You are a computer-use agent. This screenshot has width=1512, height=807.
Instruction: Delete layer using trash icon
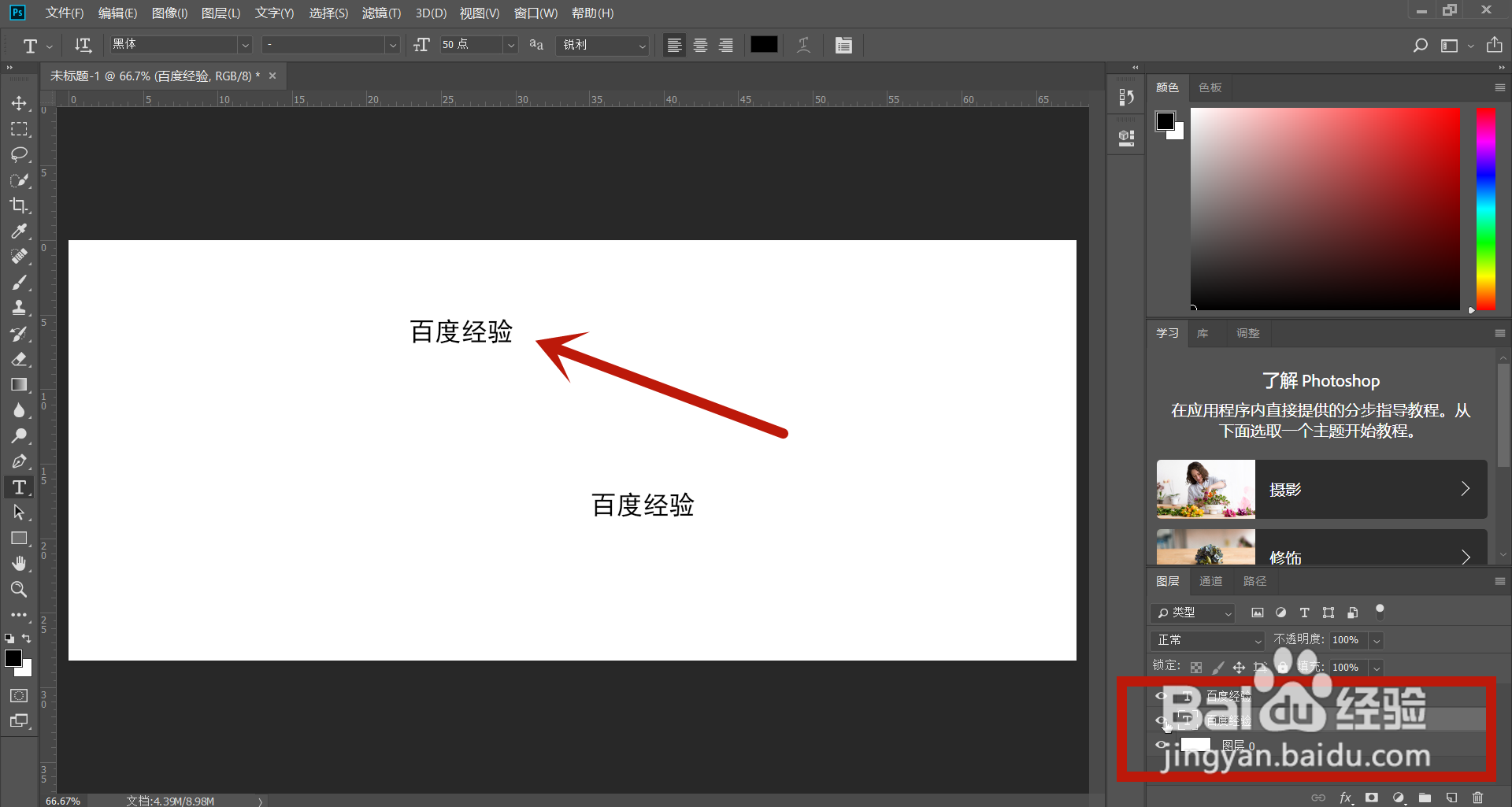coord(1478,798)
